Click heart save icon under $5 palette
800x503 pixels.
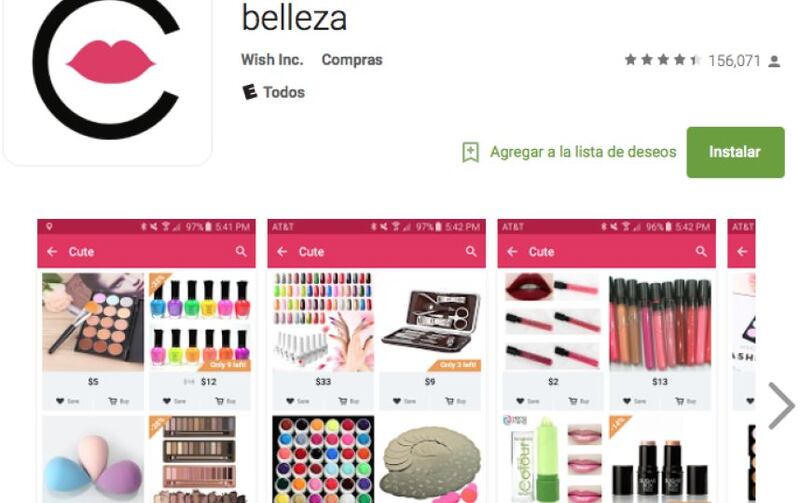click(60, 401)
